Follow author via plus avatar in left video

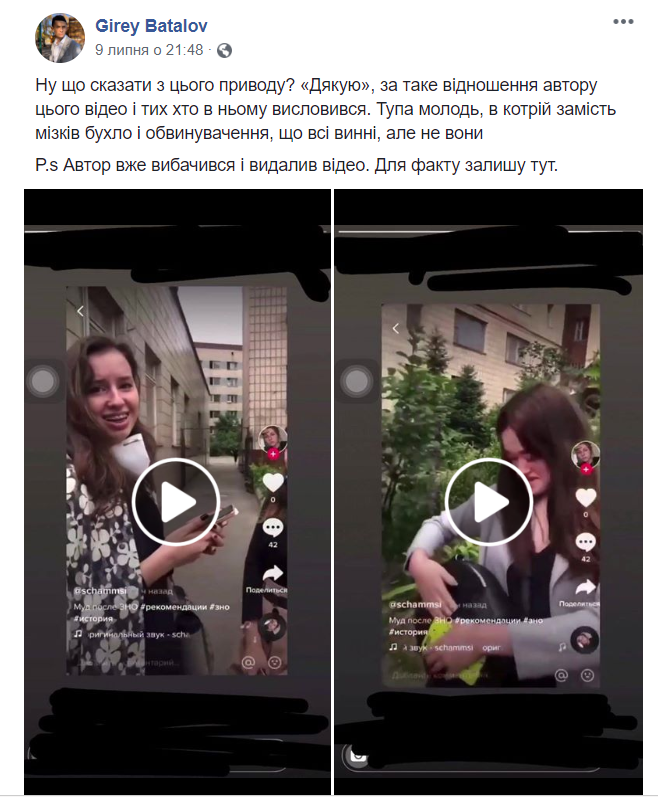[x=273, y=442]
